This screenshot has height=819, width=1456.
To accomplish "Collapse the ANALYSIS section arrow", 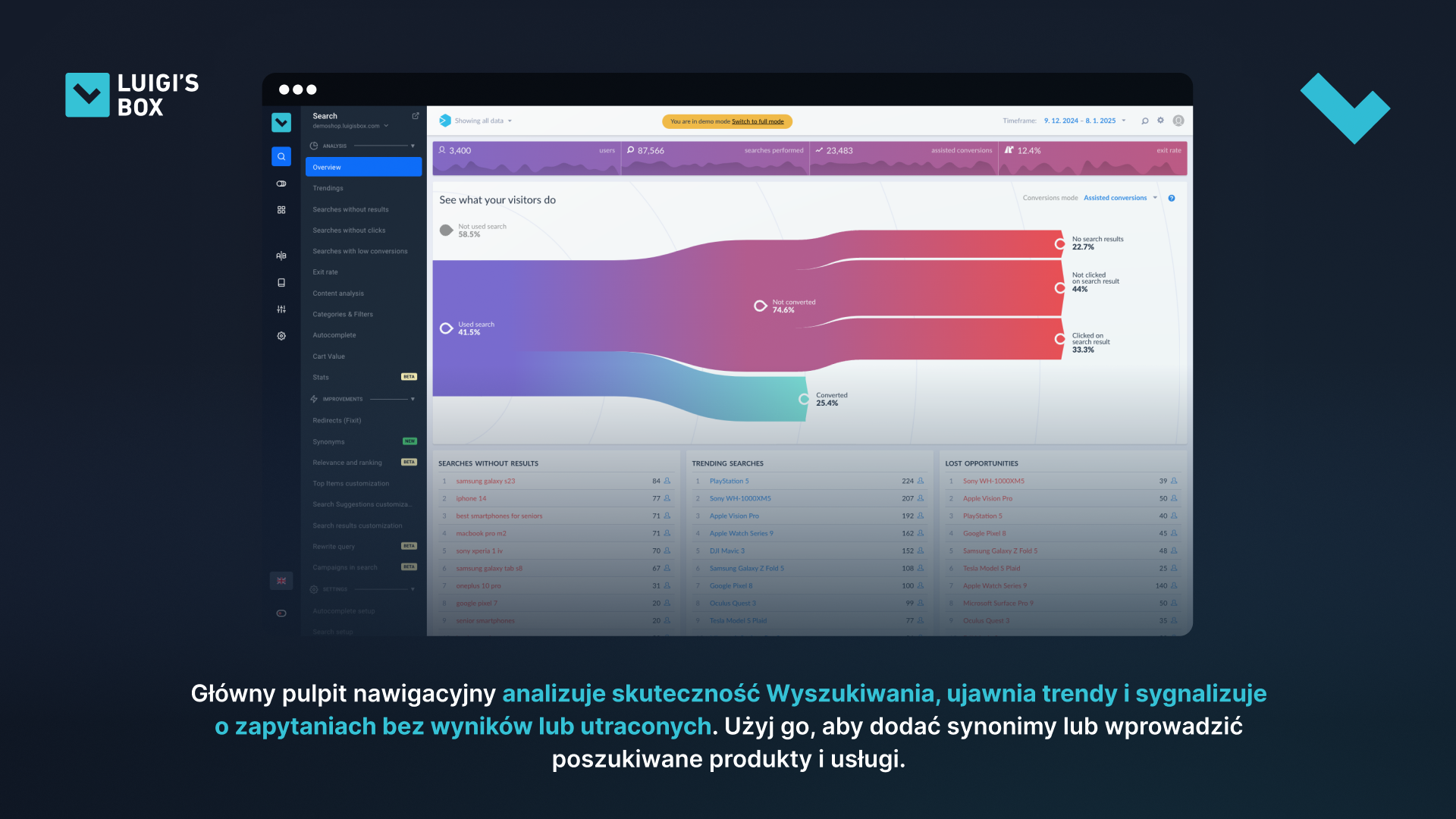I will coord(413,146).
